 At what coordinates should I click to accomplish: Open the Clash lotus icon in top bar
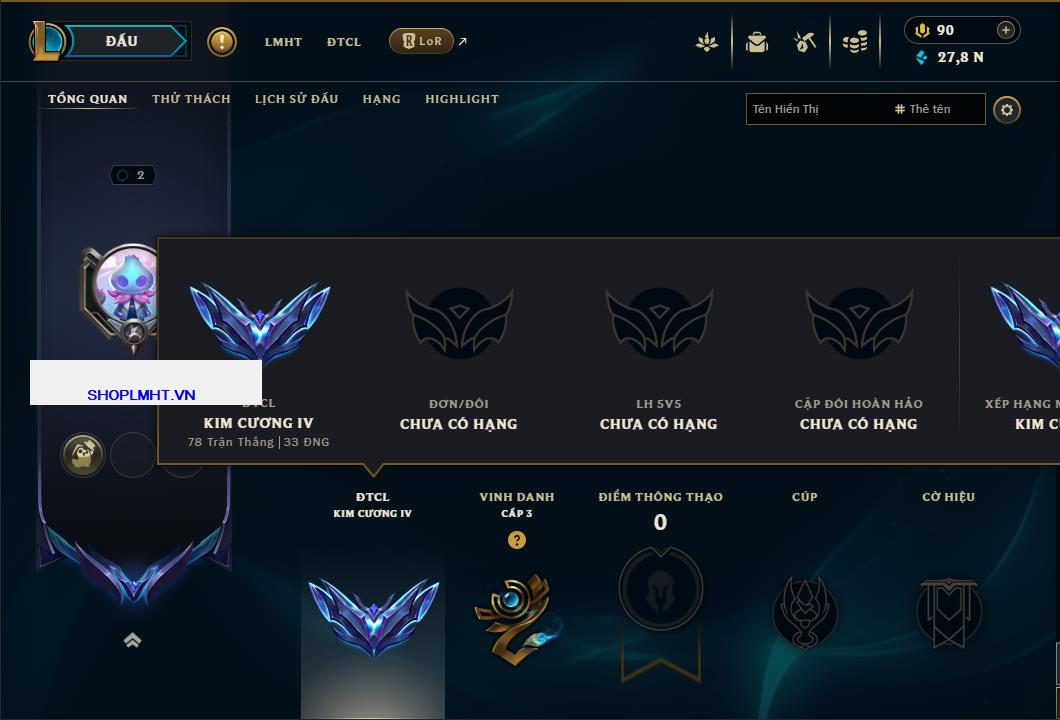coord(707,42)
